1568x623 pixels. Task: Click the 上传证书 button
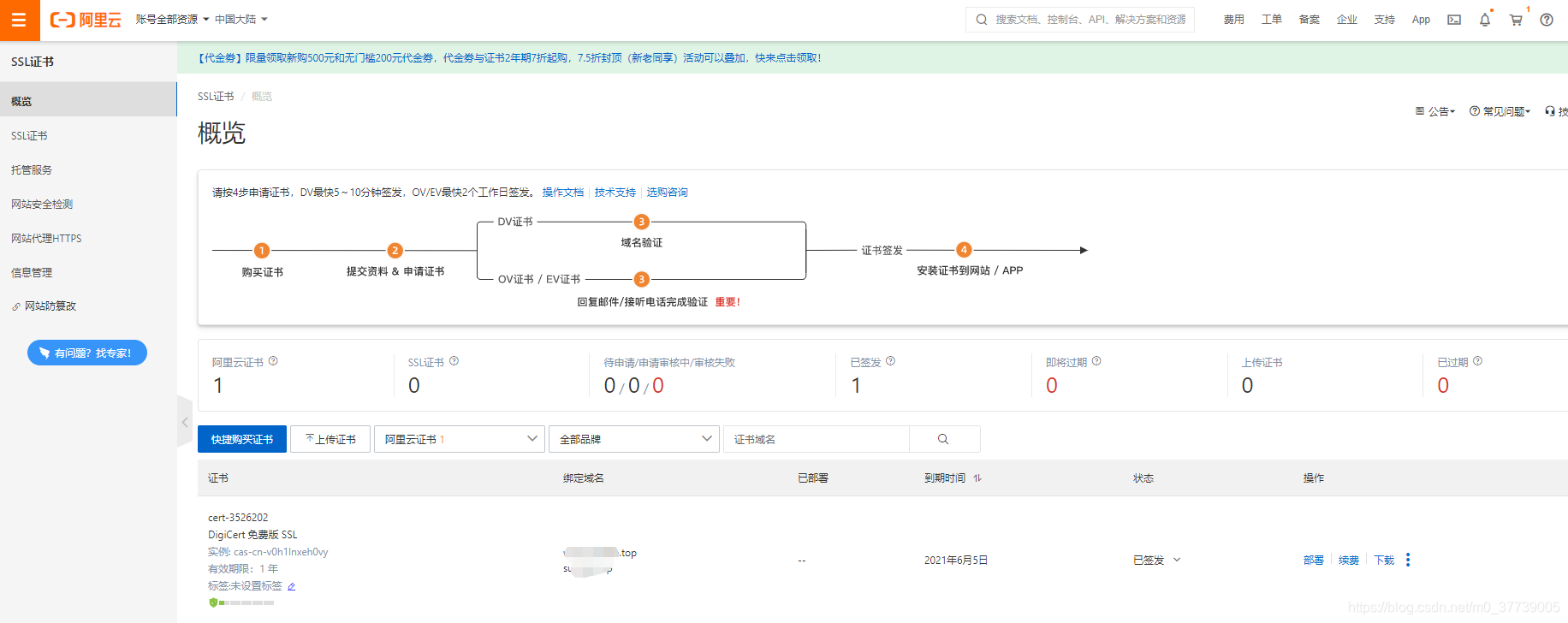[330, 439]
